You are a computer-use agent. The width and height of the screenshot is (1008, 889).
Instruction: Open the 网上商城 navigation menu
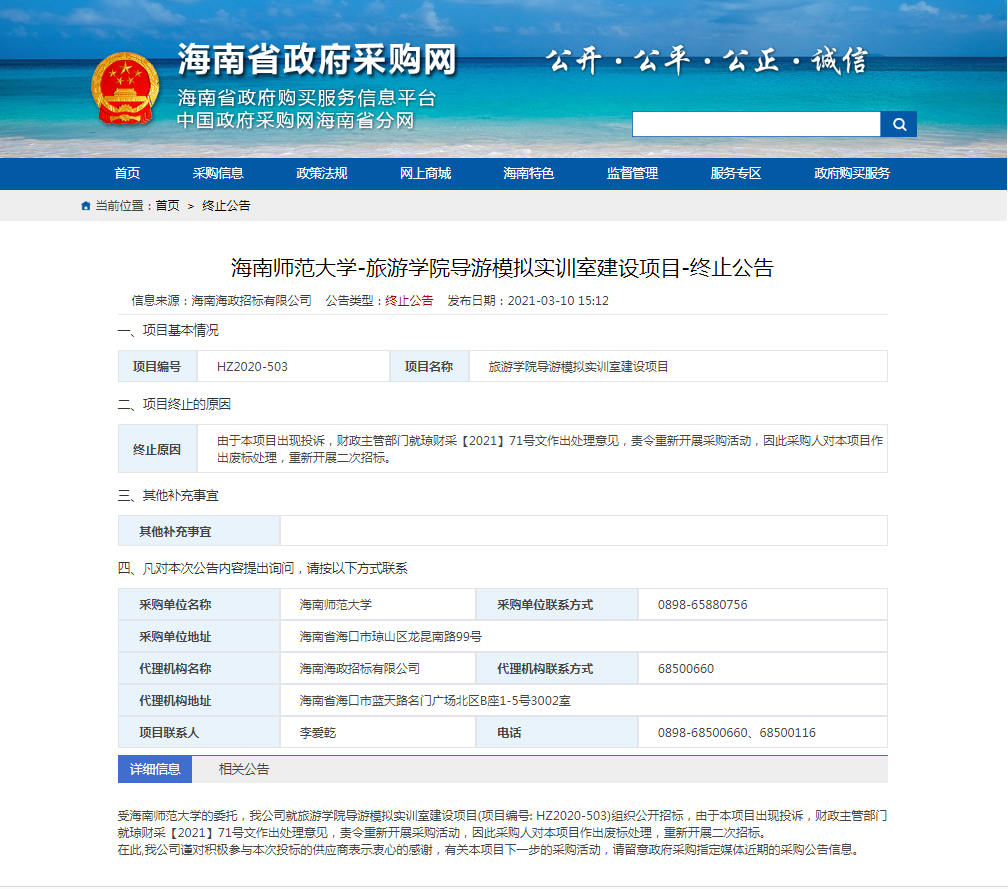(x=425, y=174)
